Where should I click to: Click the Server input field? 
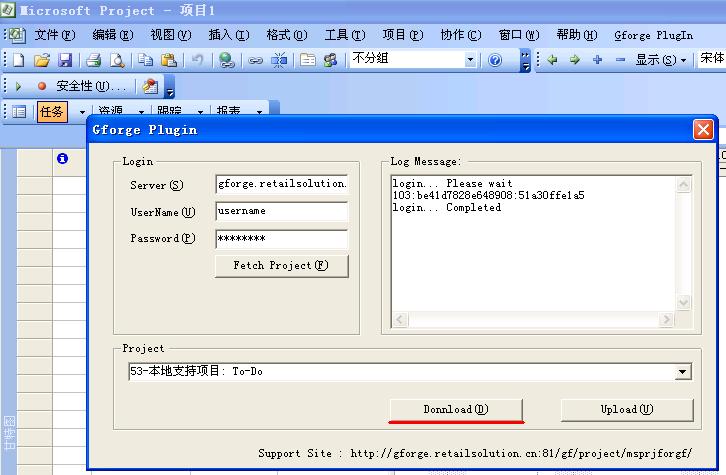click(x=282, y=184)
